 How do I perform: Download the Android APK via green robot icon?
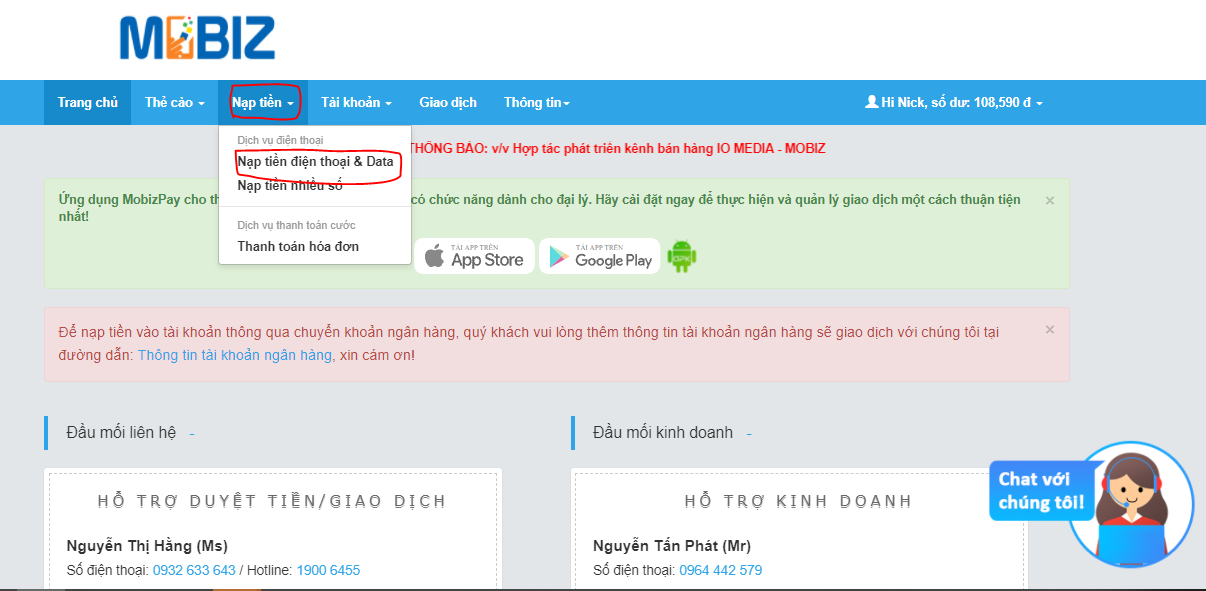click(x=682, y=256)
